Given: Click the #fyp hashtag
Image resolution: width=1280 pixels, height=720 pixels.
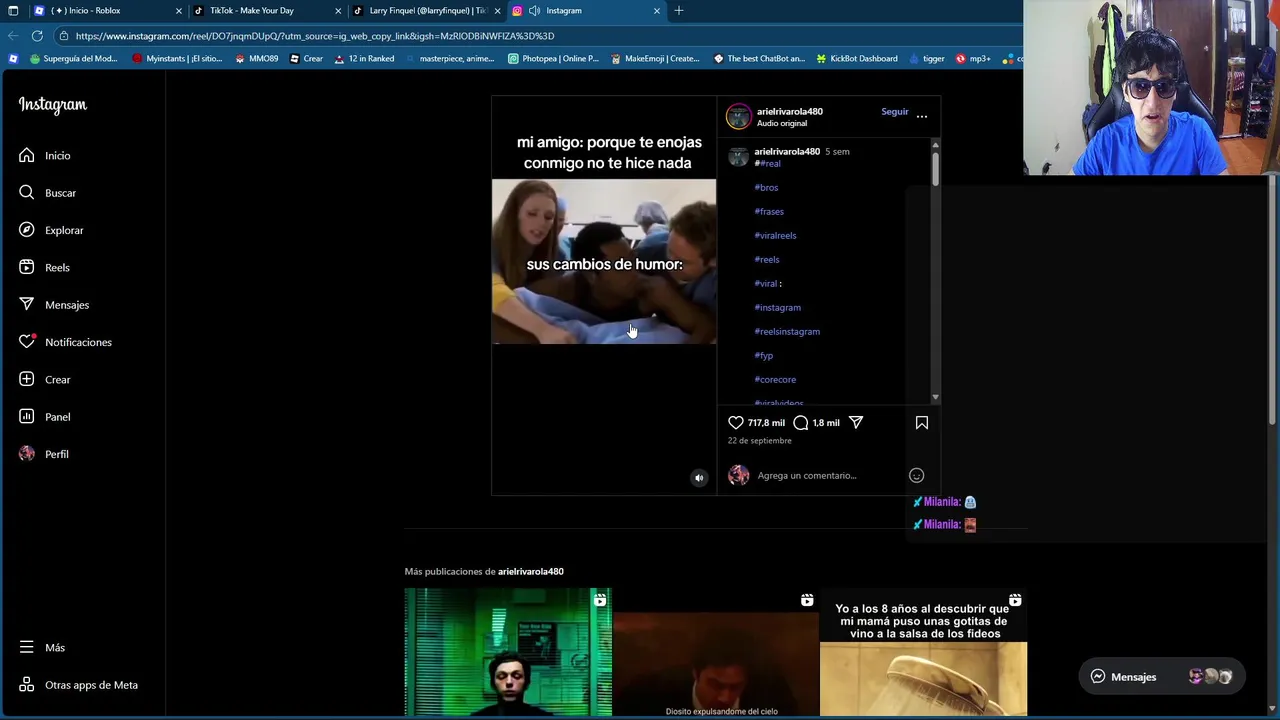Looking at the screenshot, I should [x=764, y=356].
